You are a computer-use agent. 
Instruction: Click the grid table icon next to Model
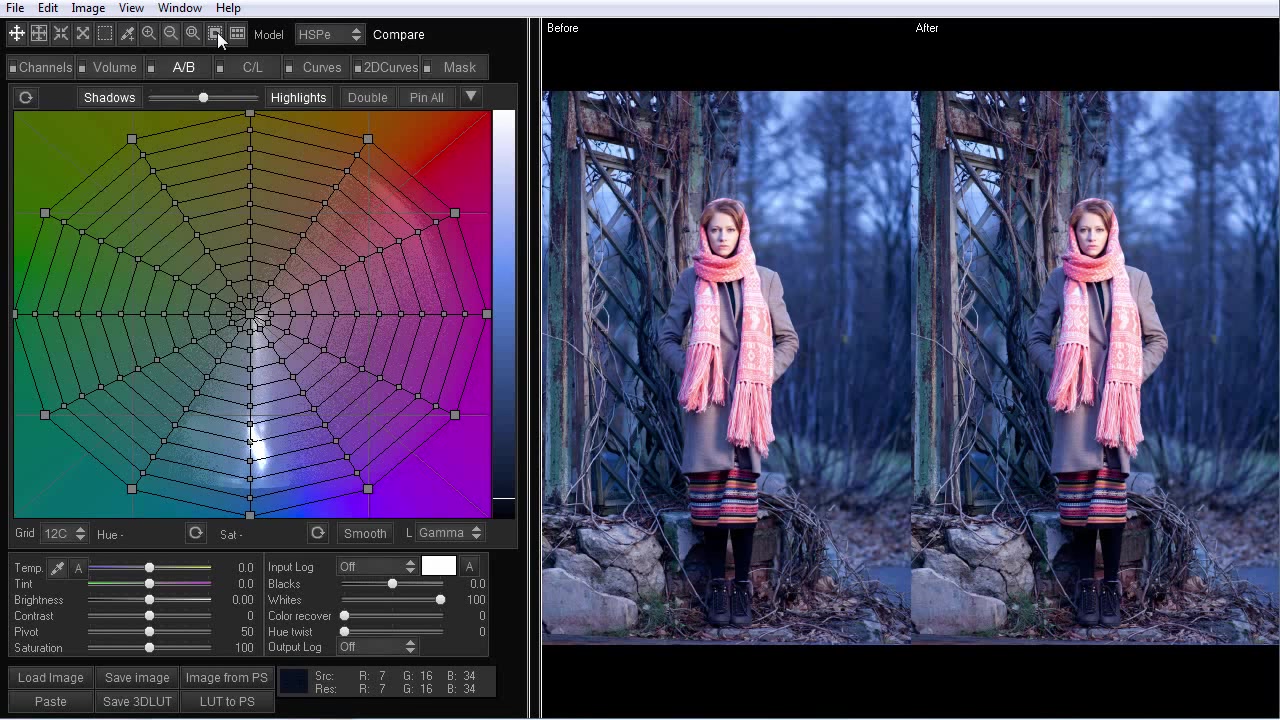tap(237, 34)
